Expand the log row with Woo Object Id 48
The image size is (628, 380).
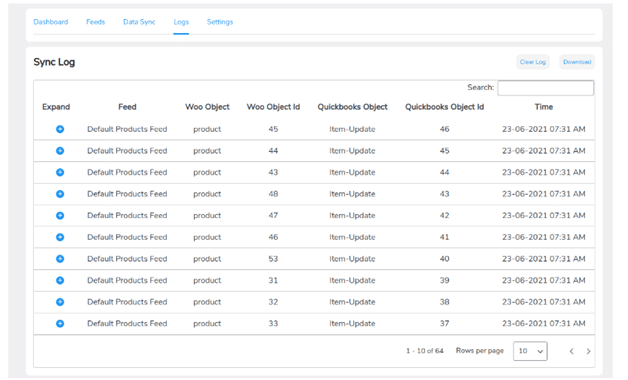pos(60,194)
